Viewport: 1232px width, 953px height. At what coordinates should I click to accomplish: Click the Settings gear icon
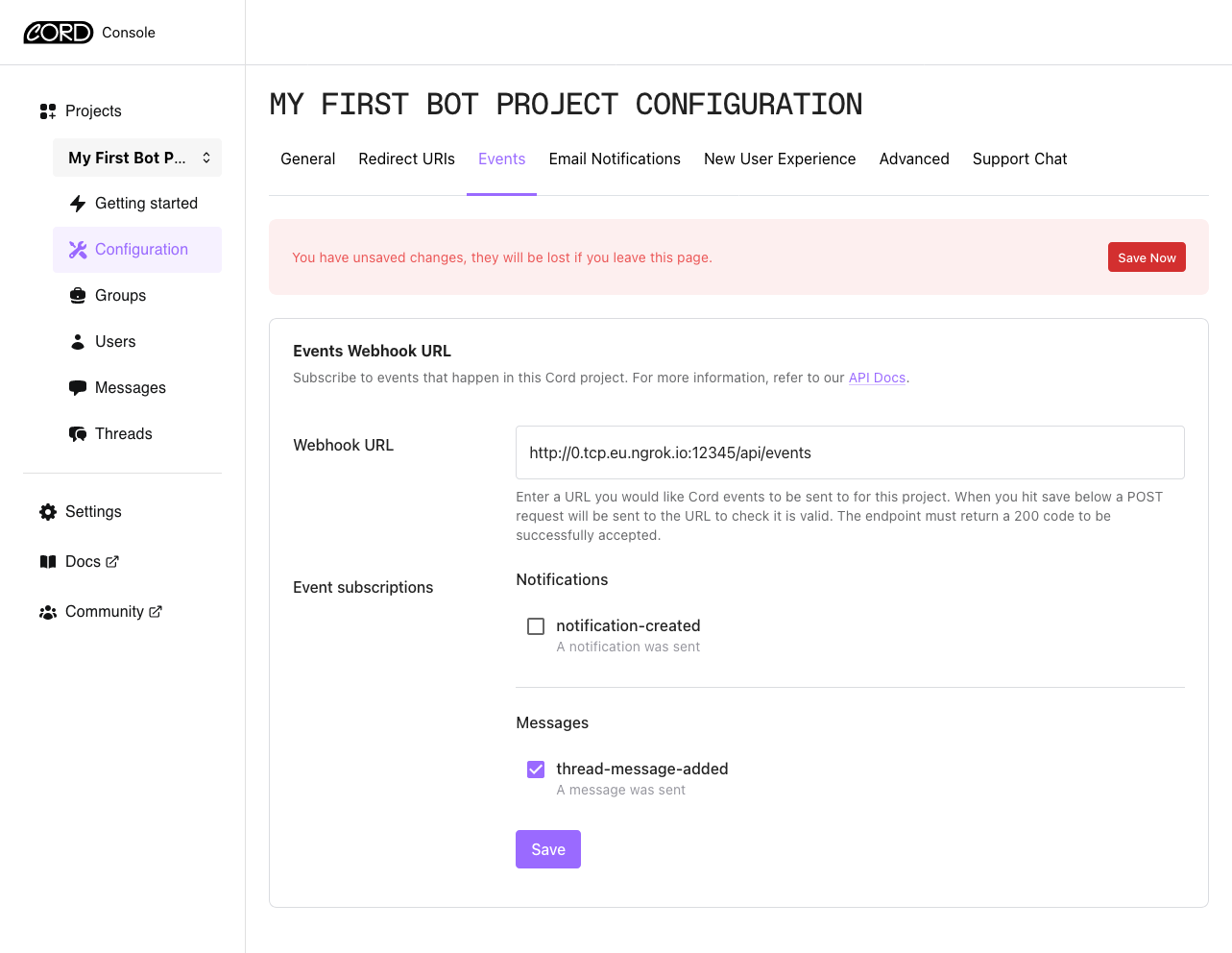[48, 512]
